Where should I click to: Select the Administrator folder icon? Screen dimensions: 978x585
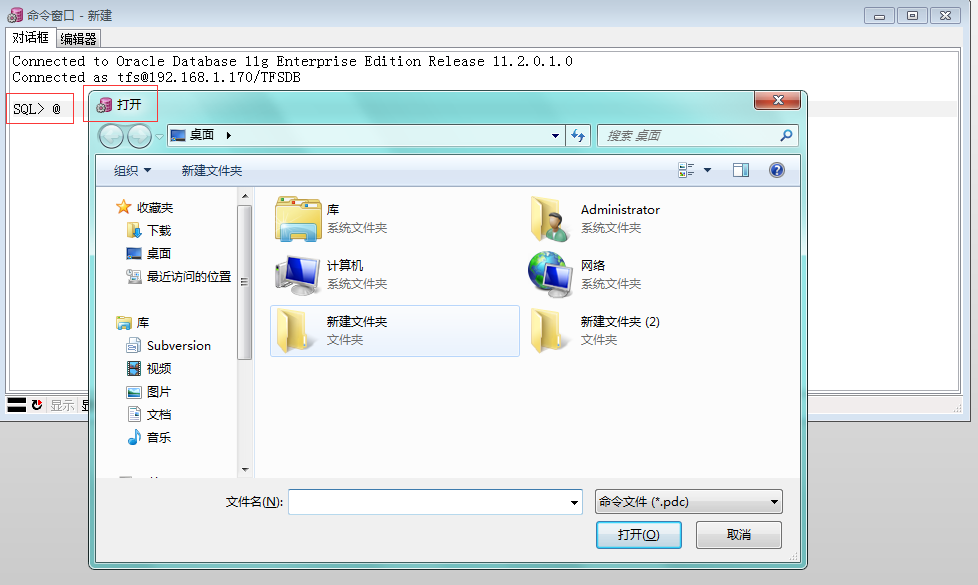pos(550,219)
